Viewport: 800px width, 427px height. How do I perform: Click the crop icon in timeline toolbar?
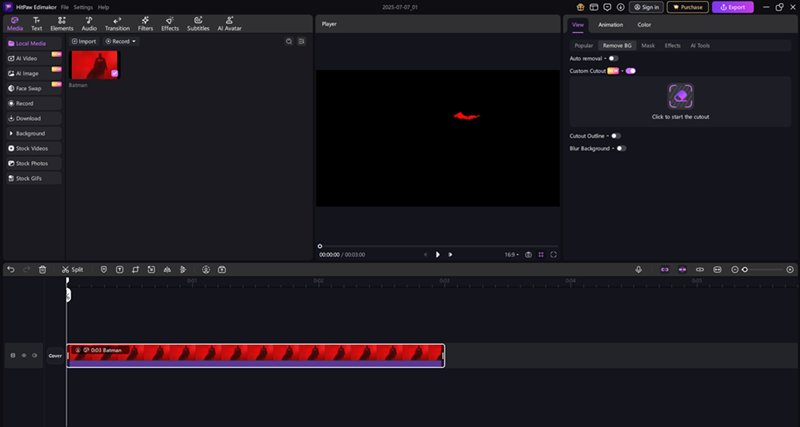pyautogui.click(x=135, y=269)
